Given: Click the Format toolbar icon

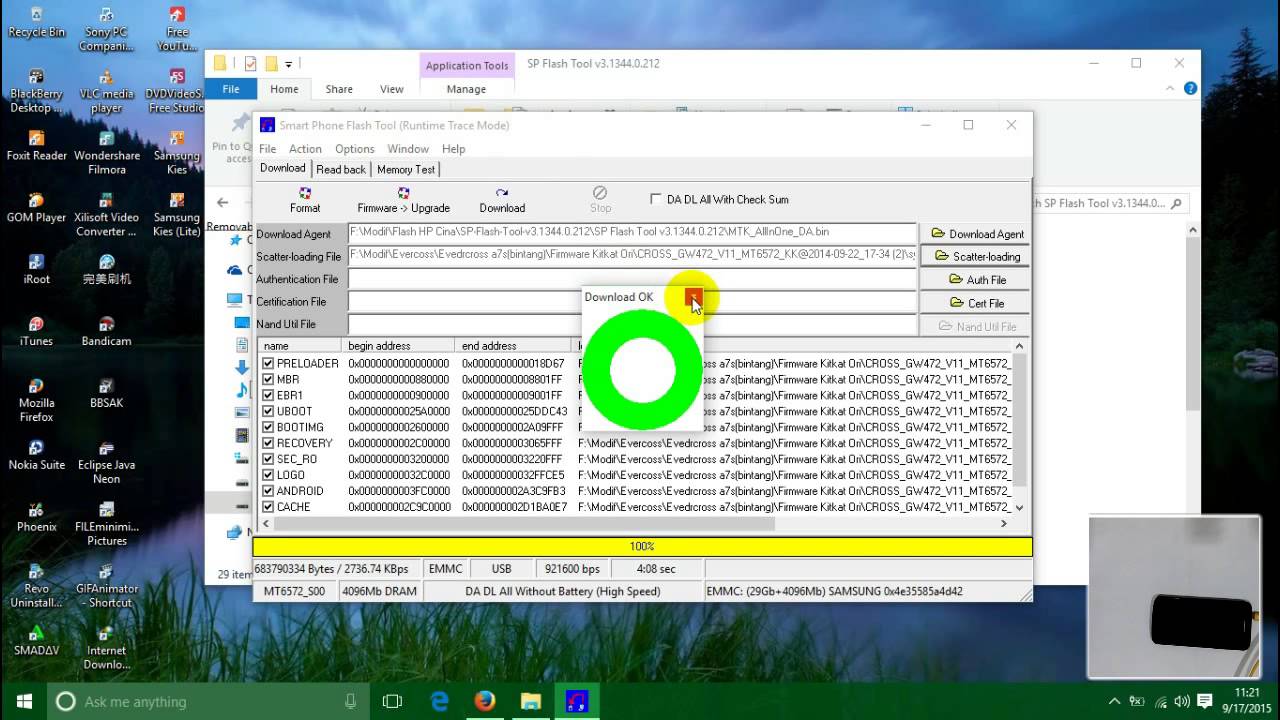Looking at the screenshot, I should pos(305,199).
